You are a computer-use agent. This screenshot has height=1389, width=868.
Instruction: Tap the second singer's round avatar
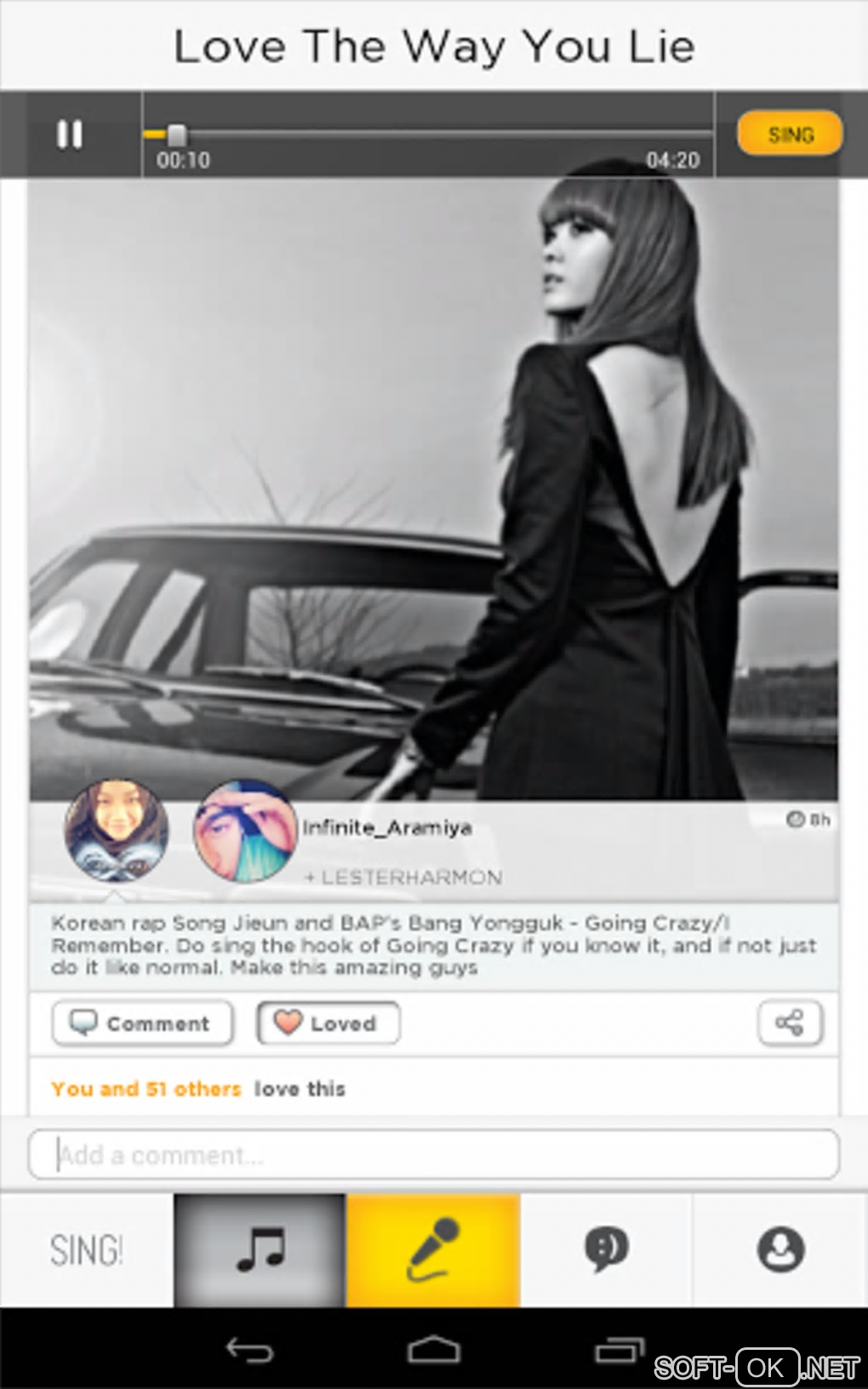pyautogui.click(x=245, y=832)
